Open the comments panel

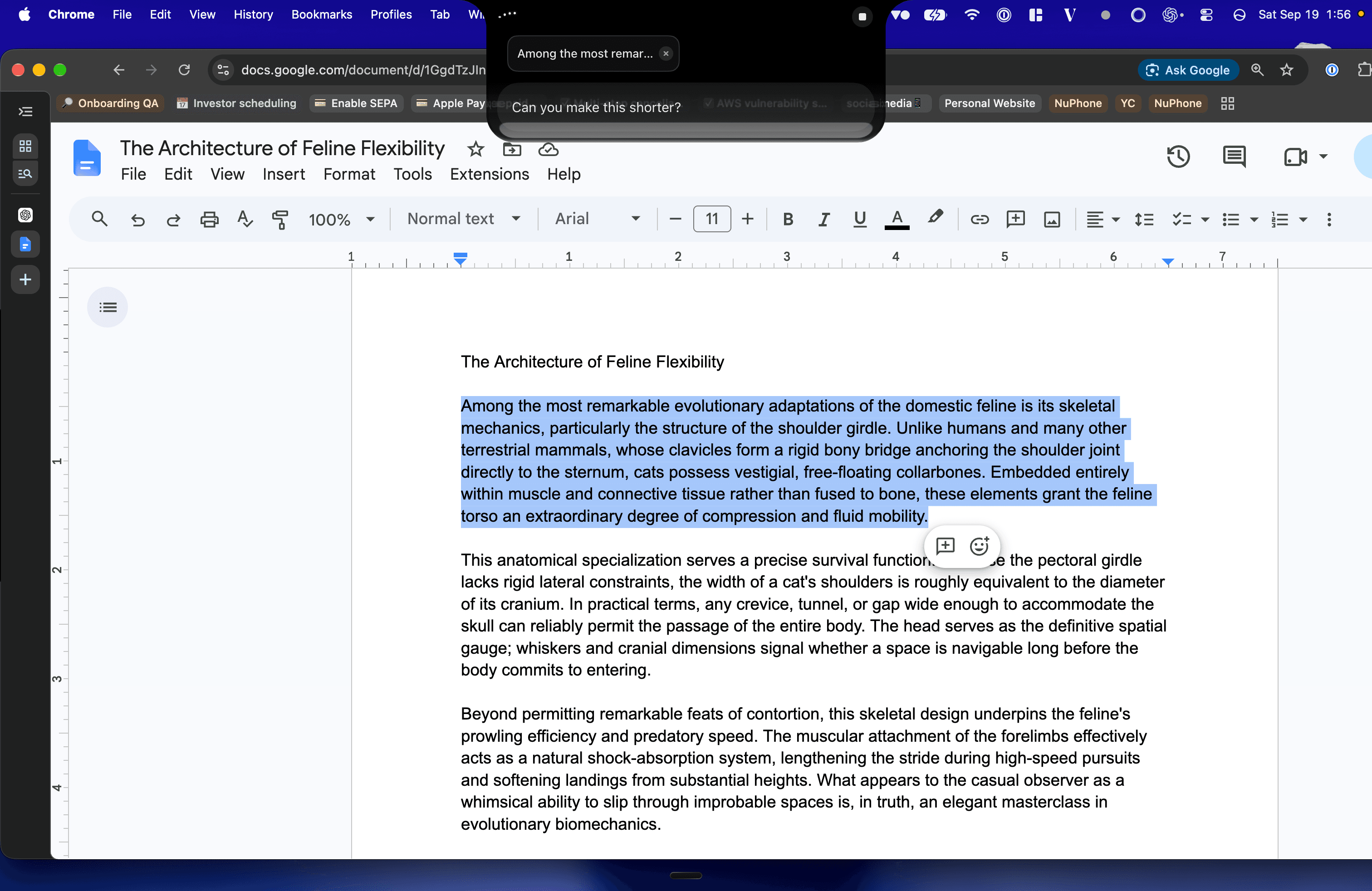1234,157
